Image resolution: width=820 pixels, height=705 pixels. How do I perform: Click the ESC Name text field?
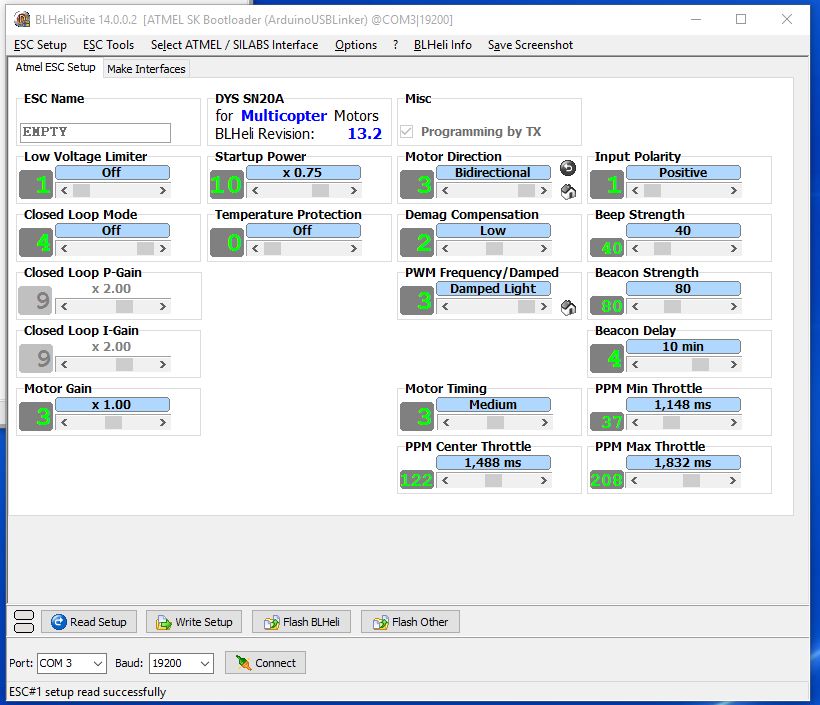tap(96, 132)
